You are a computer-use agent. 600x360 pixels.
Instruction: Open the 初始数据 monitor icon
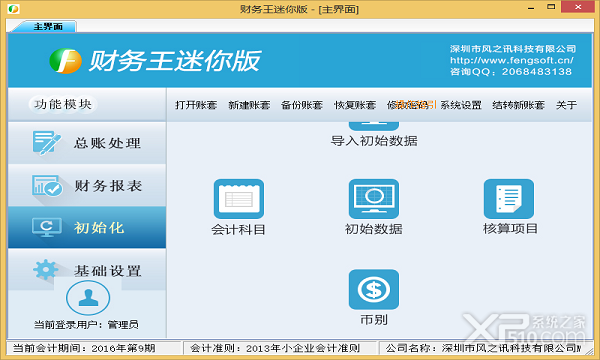[x=373, y=199]
